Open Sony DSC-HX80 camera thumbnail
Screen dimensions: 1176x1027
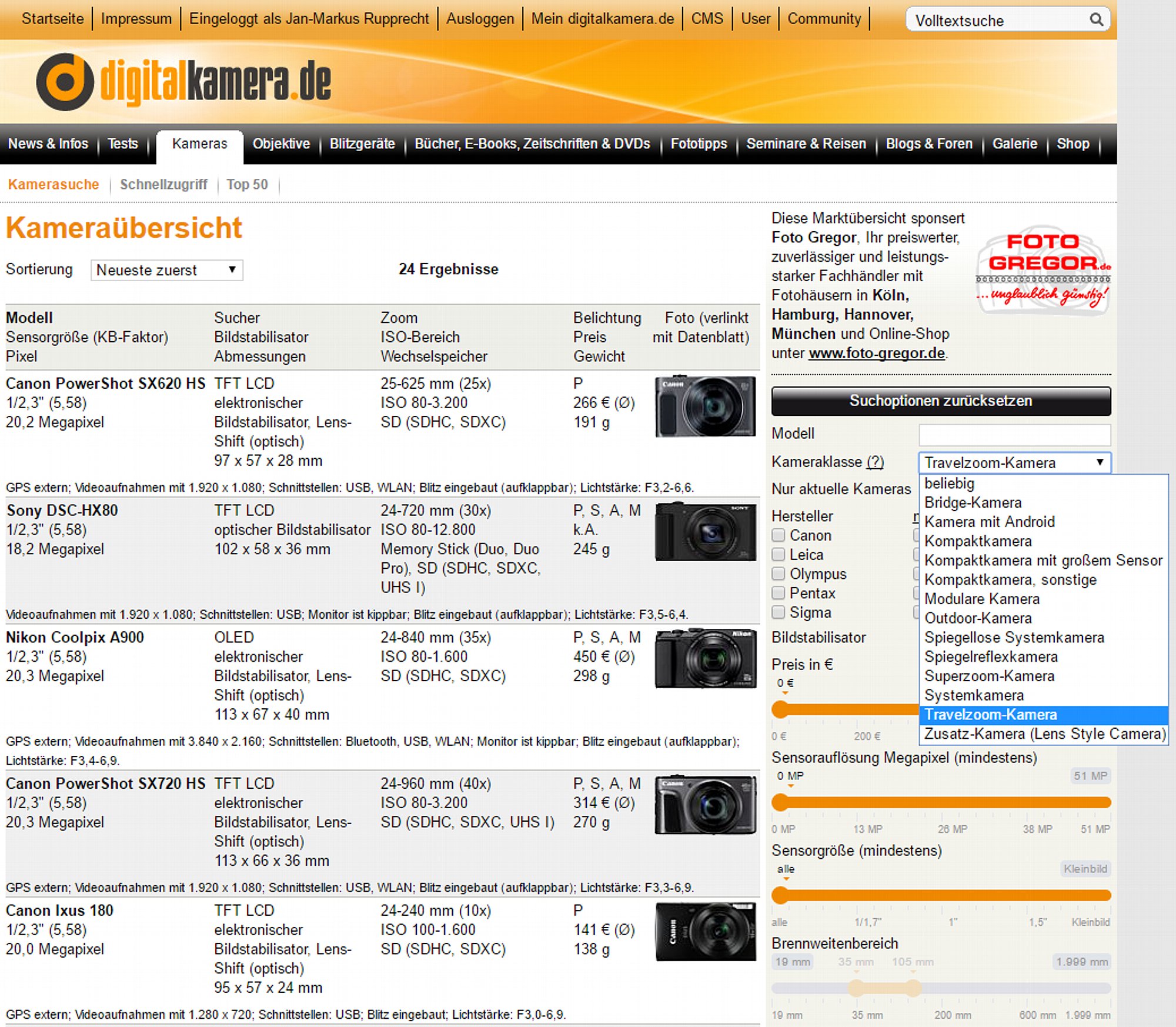point(706,531)
